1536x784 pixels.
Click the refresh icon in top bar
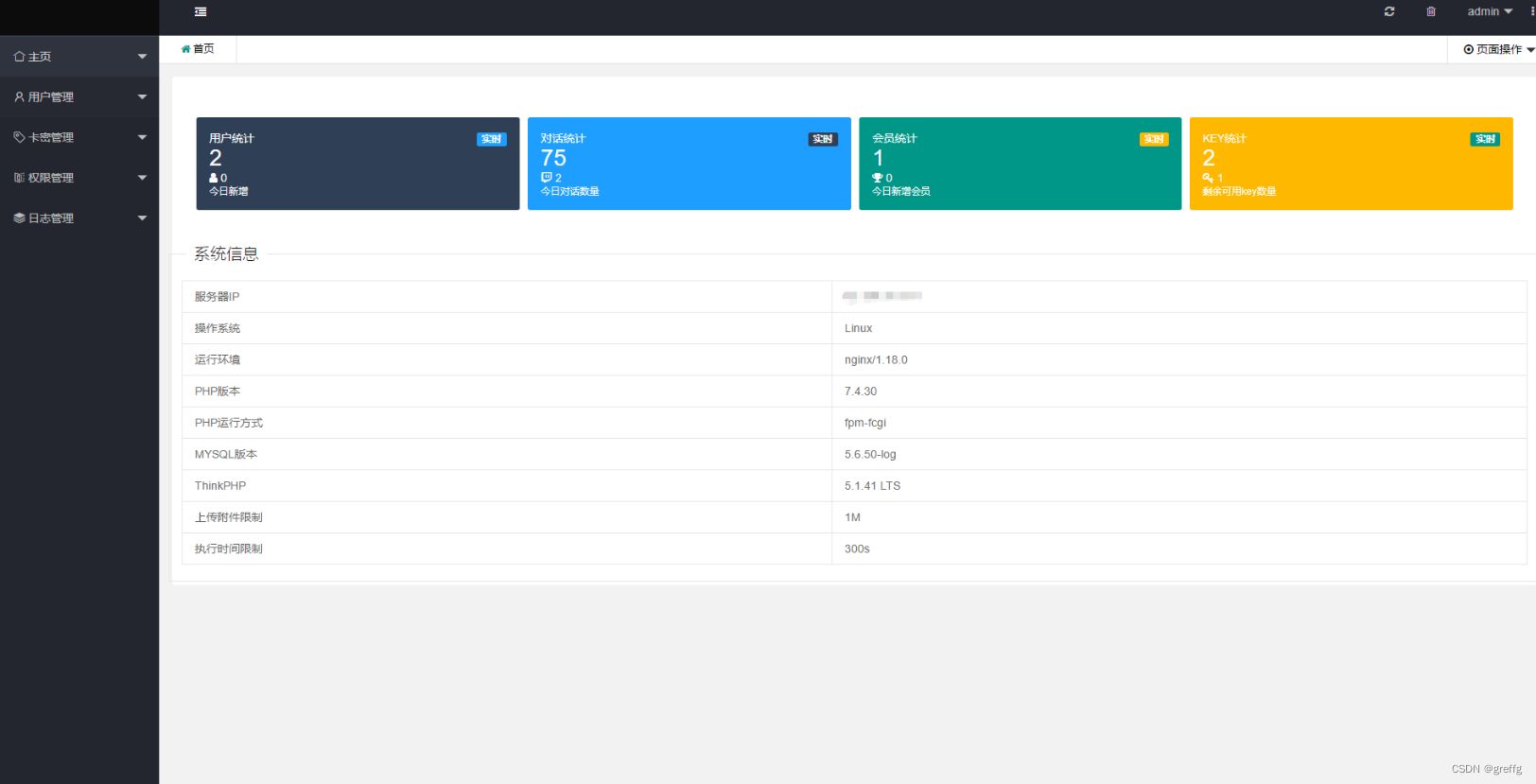click(x=1389, y=11)
